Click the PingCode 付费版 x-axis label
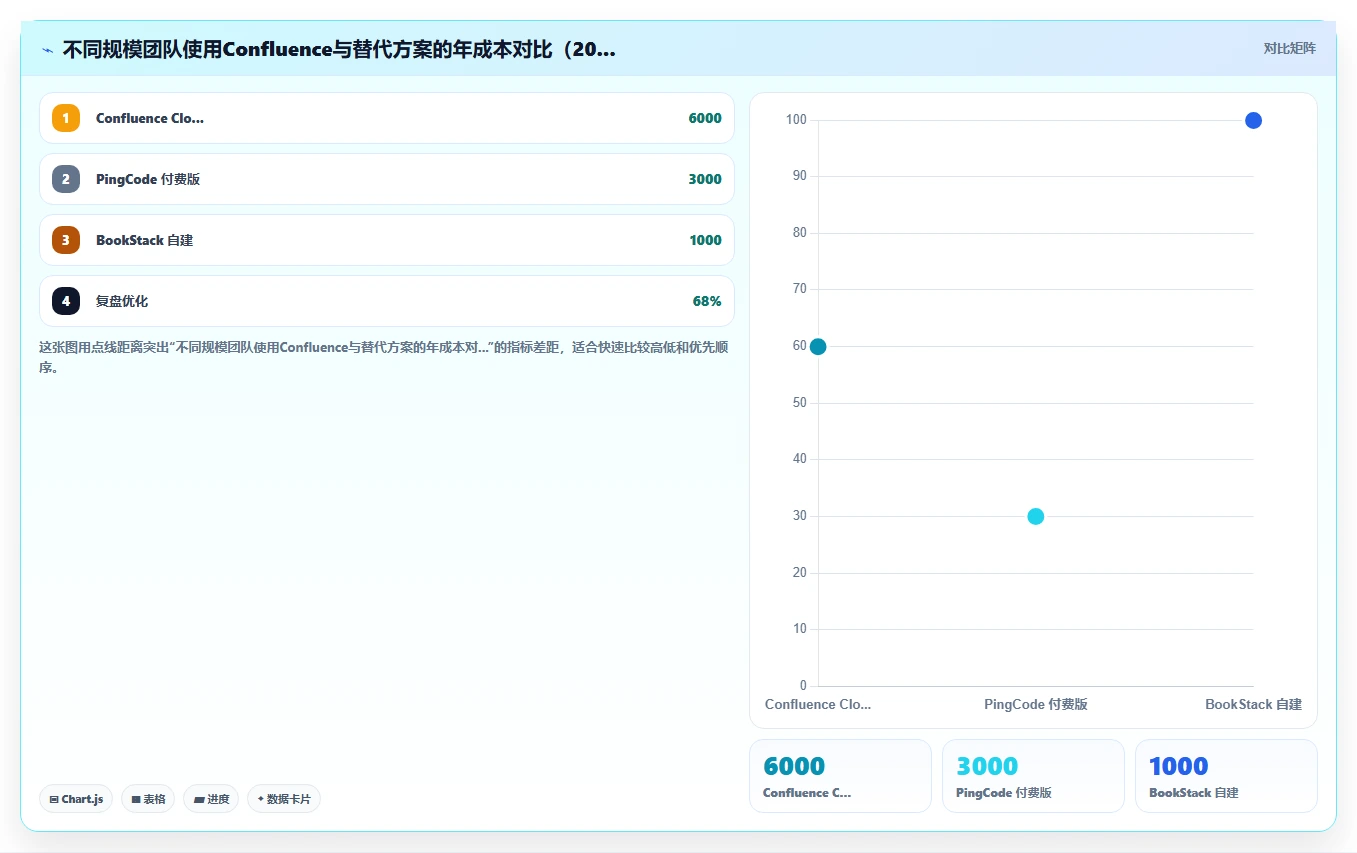 point(1036,704)
